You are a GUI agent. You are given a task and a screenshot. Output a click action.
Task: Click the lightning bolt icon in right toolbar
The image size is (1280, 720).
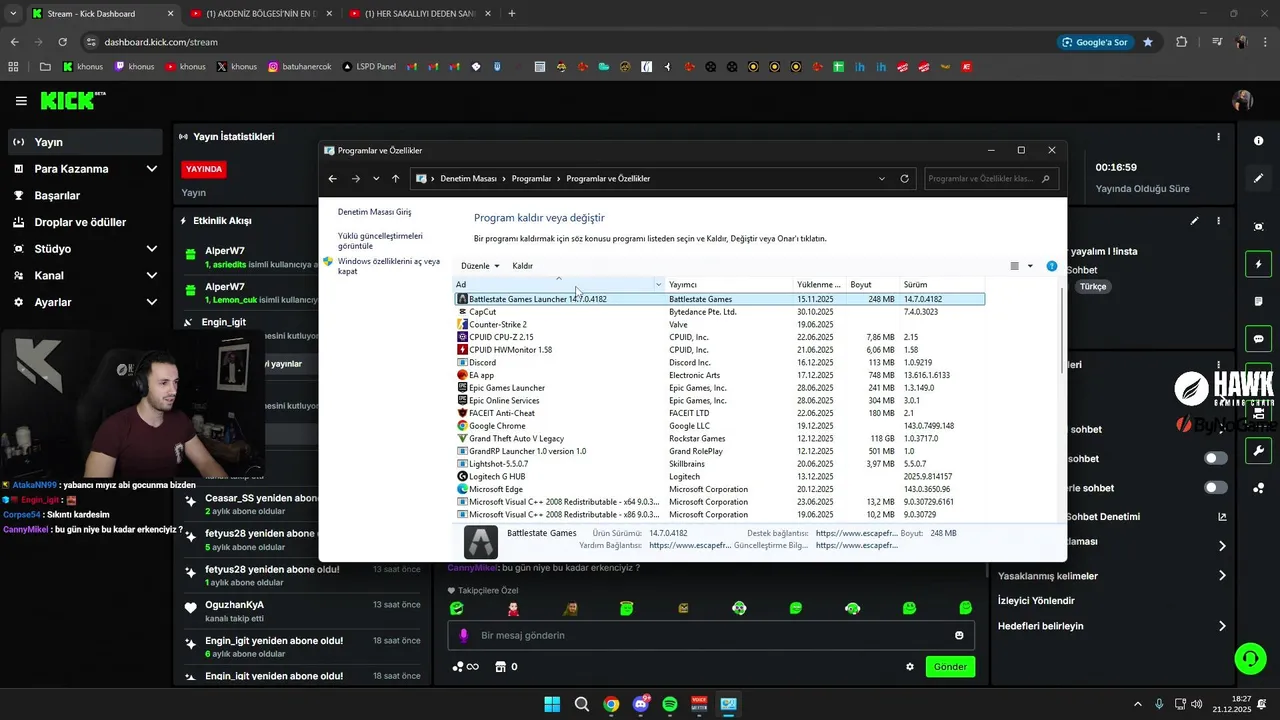click(x=1259, y=265)
